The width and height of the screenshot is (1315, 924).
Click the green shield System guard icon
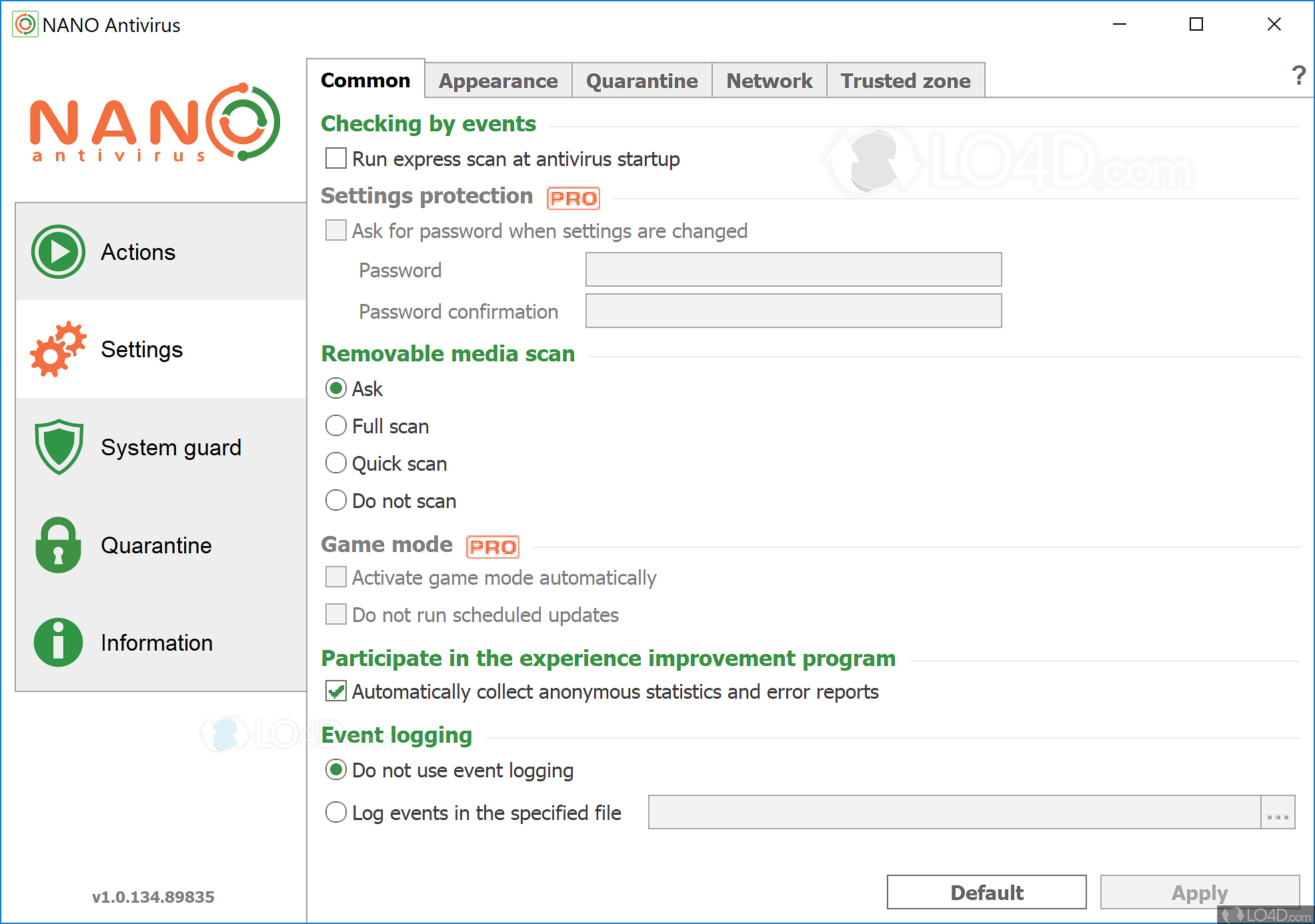[59, 447]
